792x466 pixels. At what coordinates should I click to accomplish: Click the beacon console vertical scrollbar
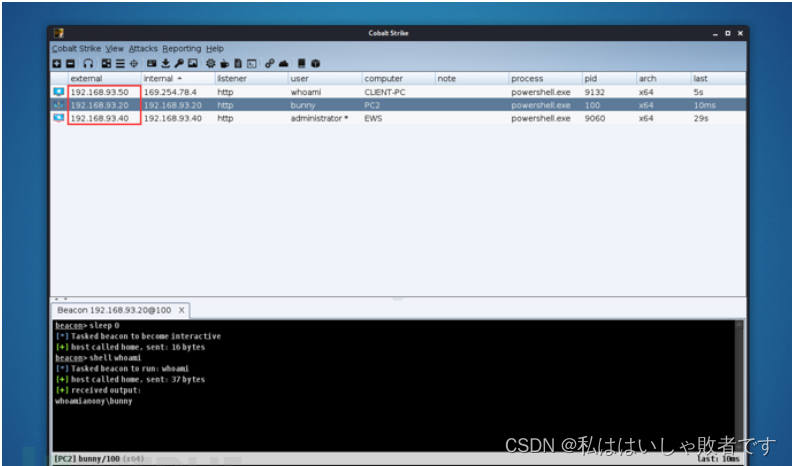(739, 386)
